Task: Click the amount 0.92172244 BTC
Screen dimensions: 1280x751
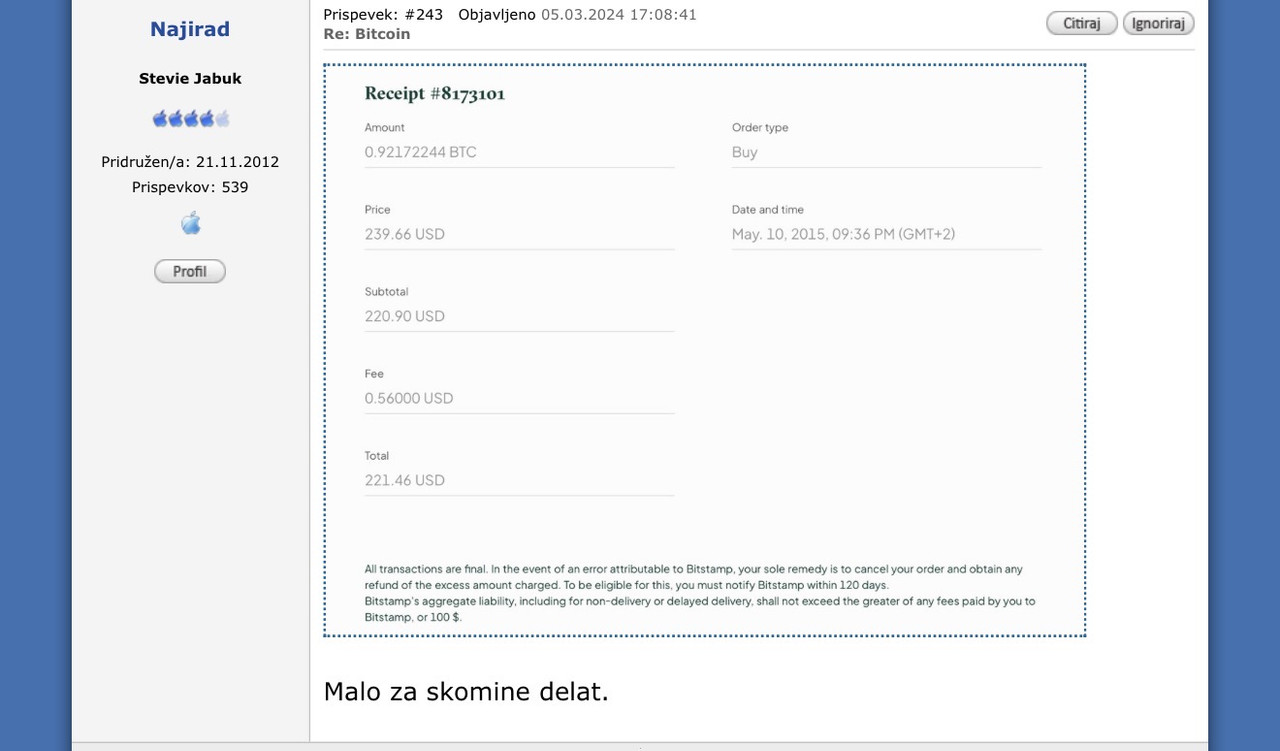Action: pos(421,152)
